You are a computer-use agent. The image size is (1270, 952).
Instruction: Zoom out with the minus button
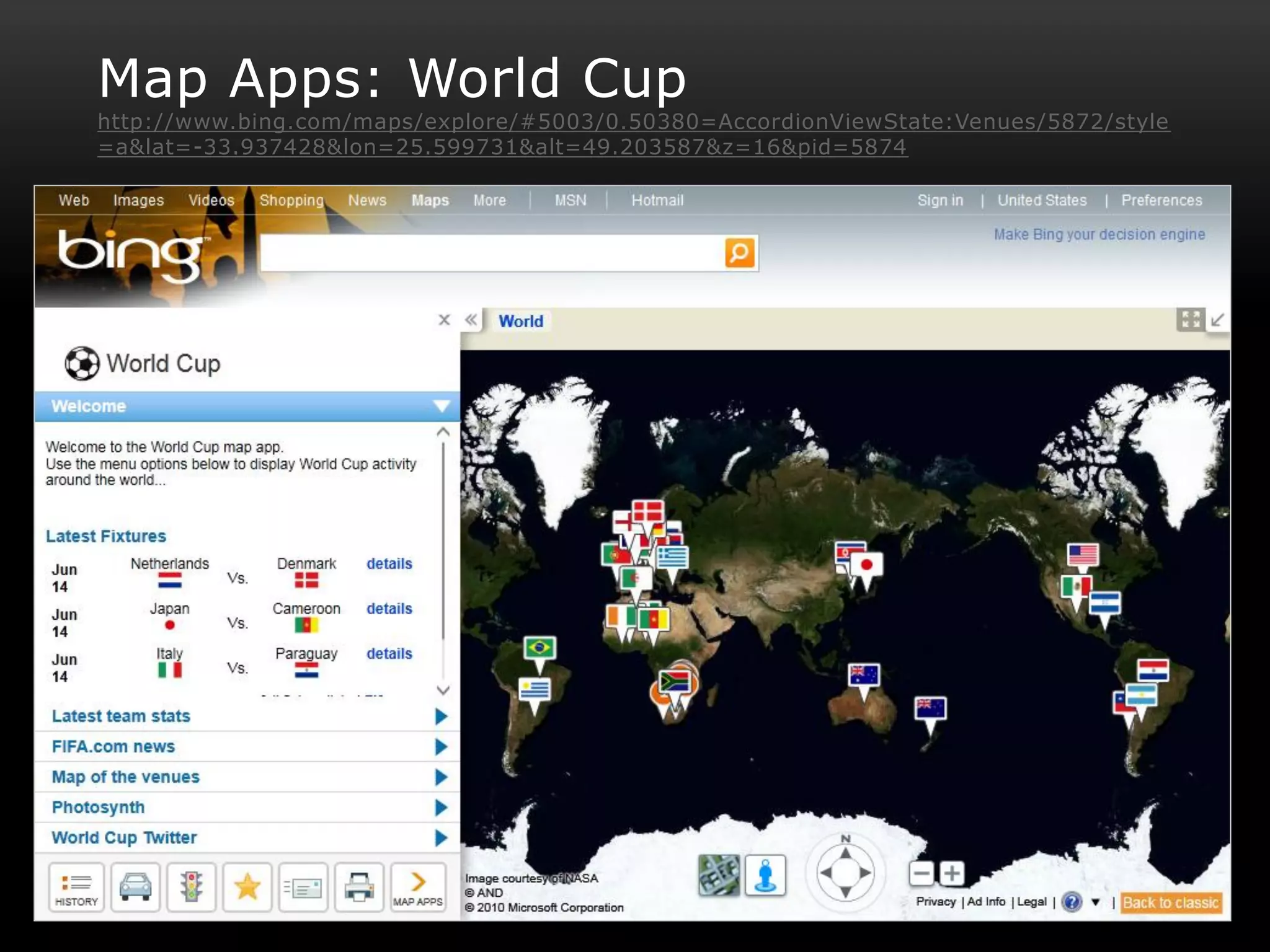(922, 873)
